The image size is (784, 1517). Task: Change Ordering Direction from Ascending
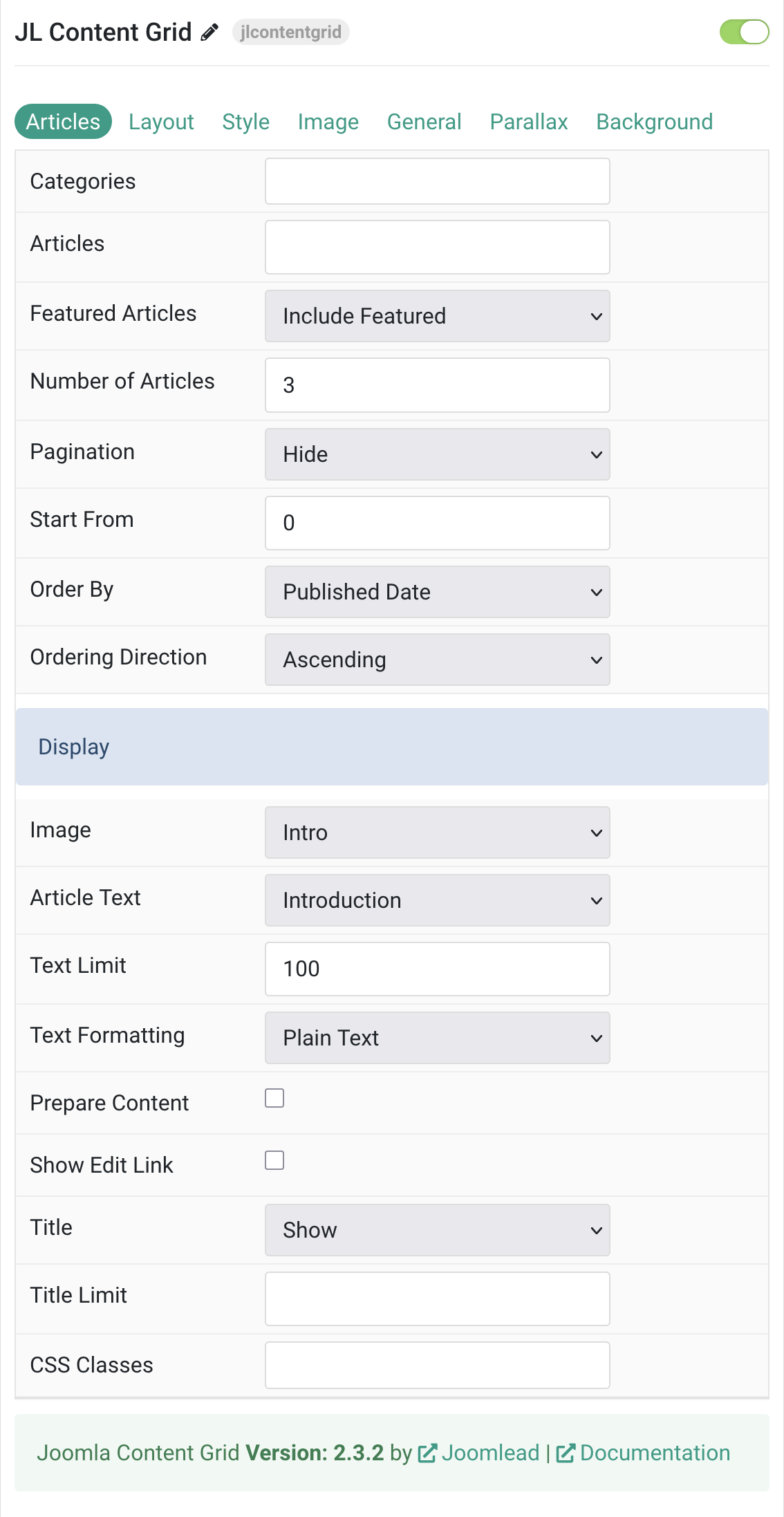(x=438, y=660)
